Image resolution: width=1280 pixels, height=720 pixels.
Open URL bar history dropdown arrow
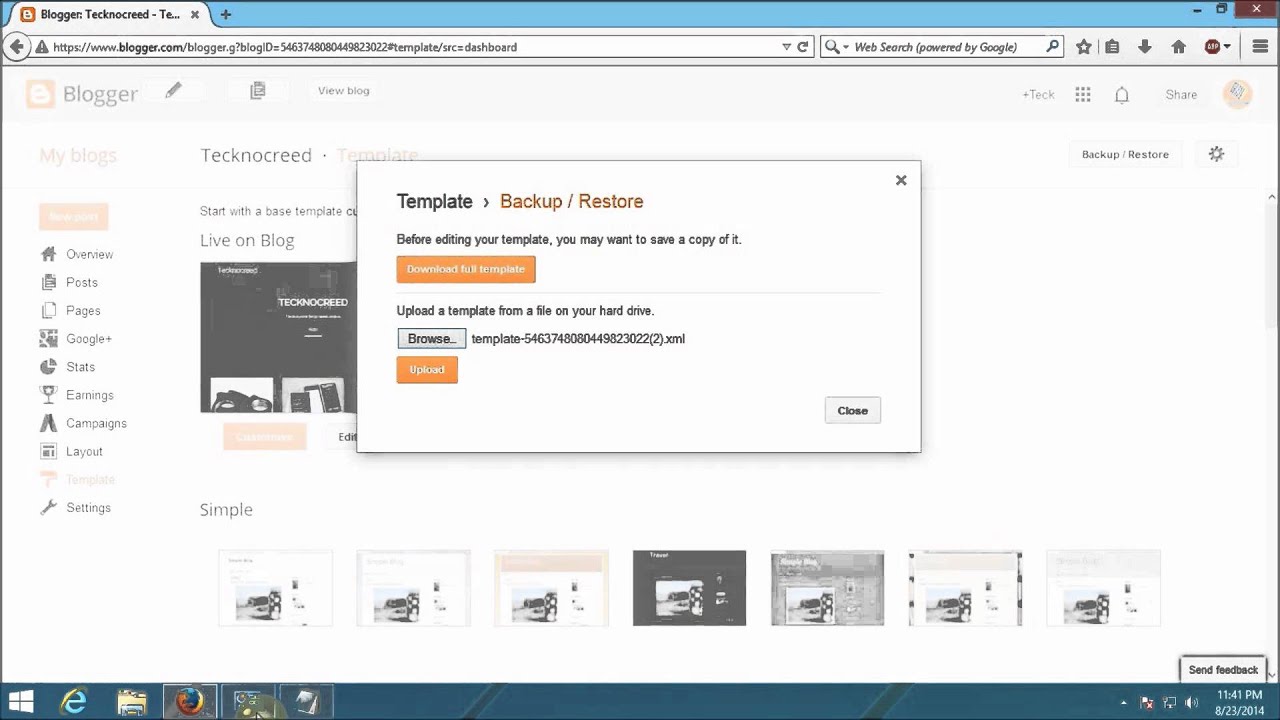click(786, 47)
